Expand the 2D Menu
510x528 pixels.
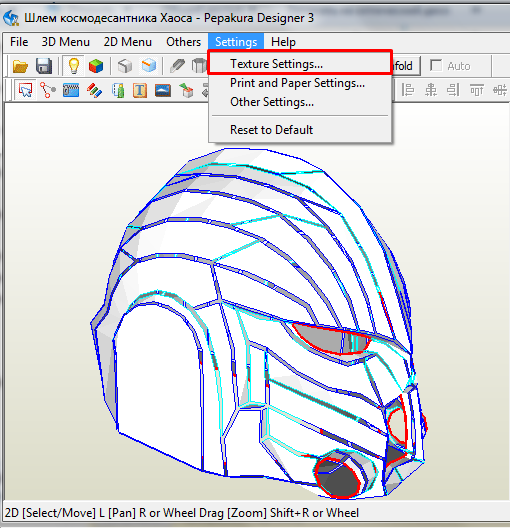pos(128,42)
